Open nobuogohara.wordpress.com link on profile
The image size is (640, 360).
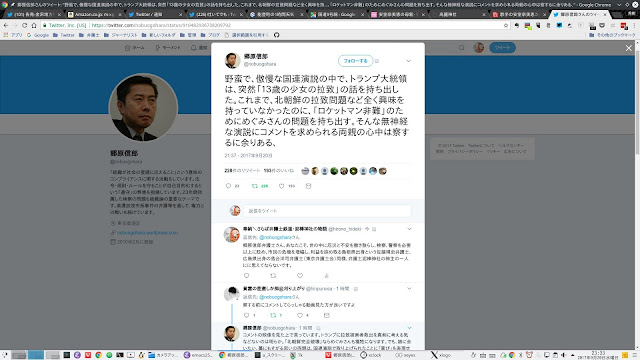tap(147, 233)
